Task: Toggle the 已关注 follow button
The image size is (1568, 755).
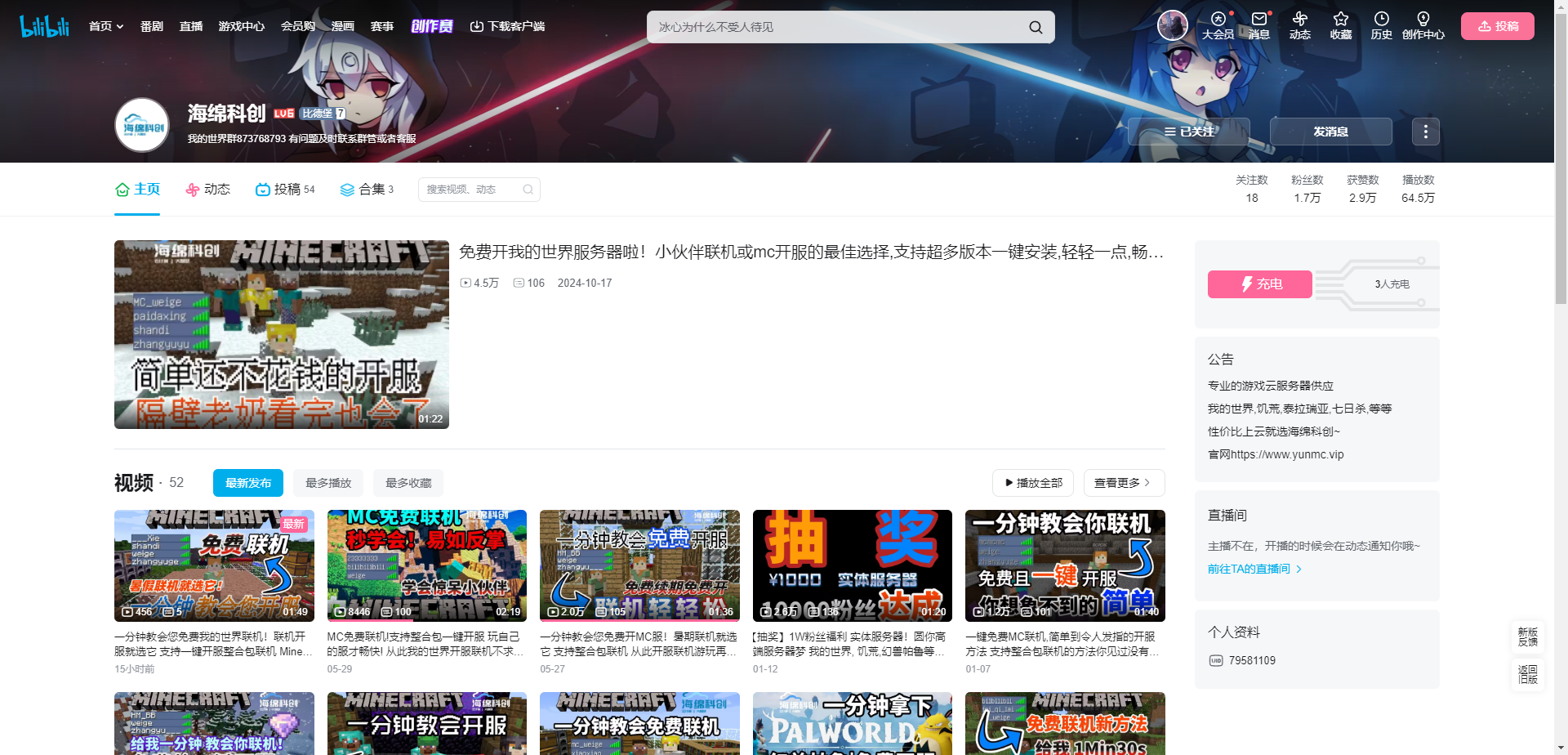Action: pos(1189,132)
